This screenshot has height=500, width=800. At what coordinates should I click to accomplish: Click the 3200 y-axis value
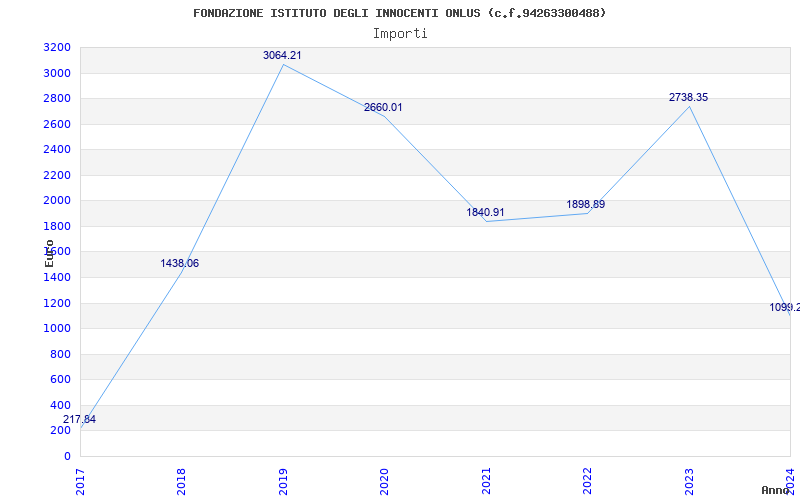(57, 48)
